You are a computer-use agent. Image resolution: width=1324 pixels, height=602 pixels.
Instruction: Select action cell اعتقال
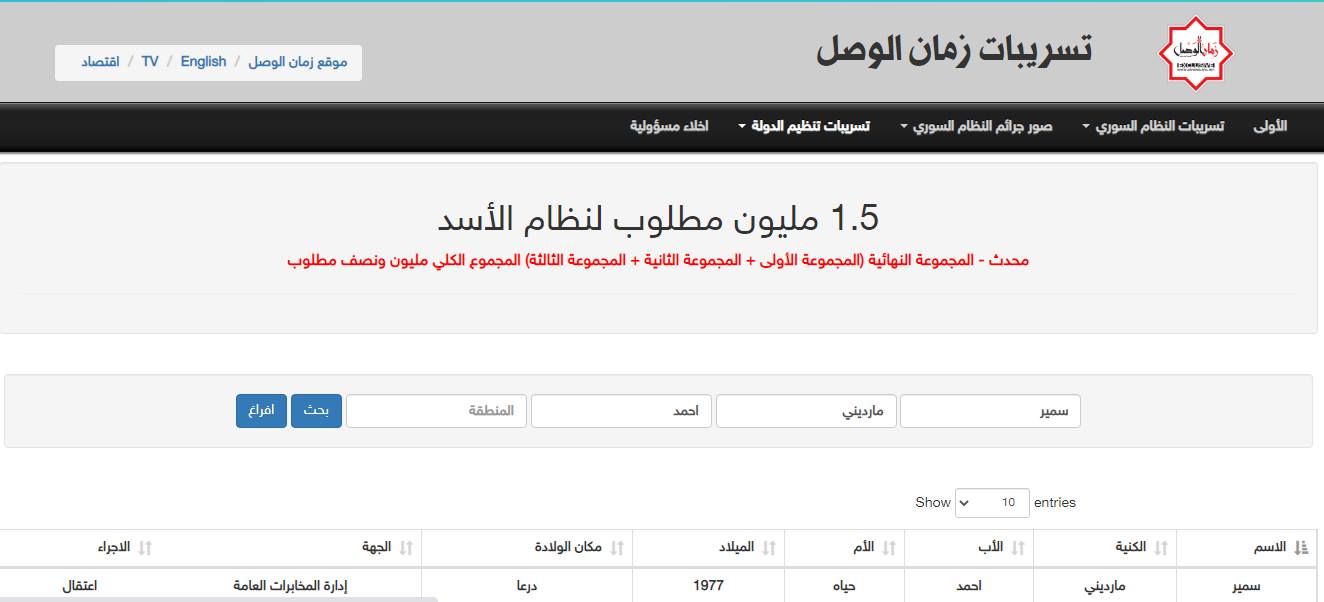[x=80, y=586]
